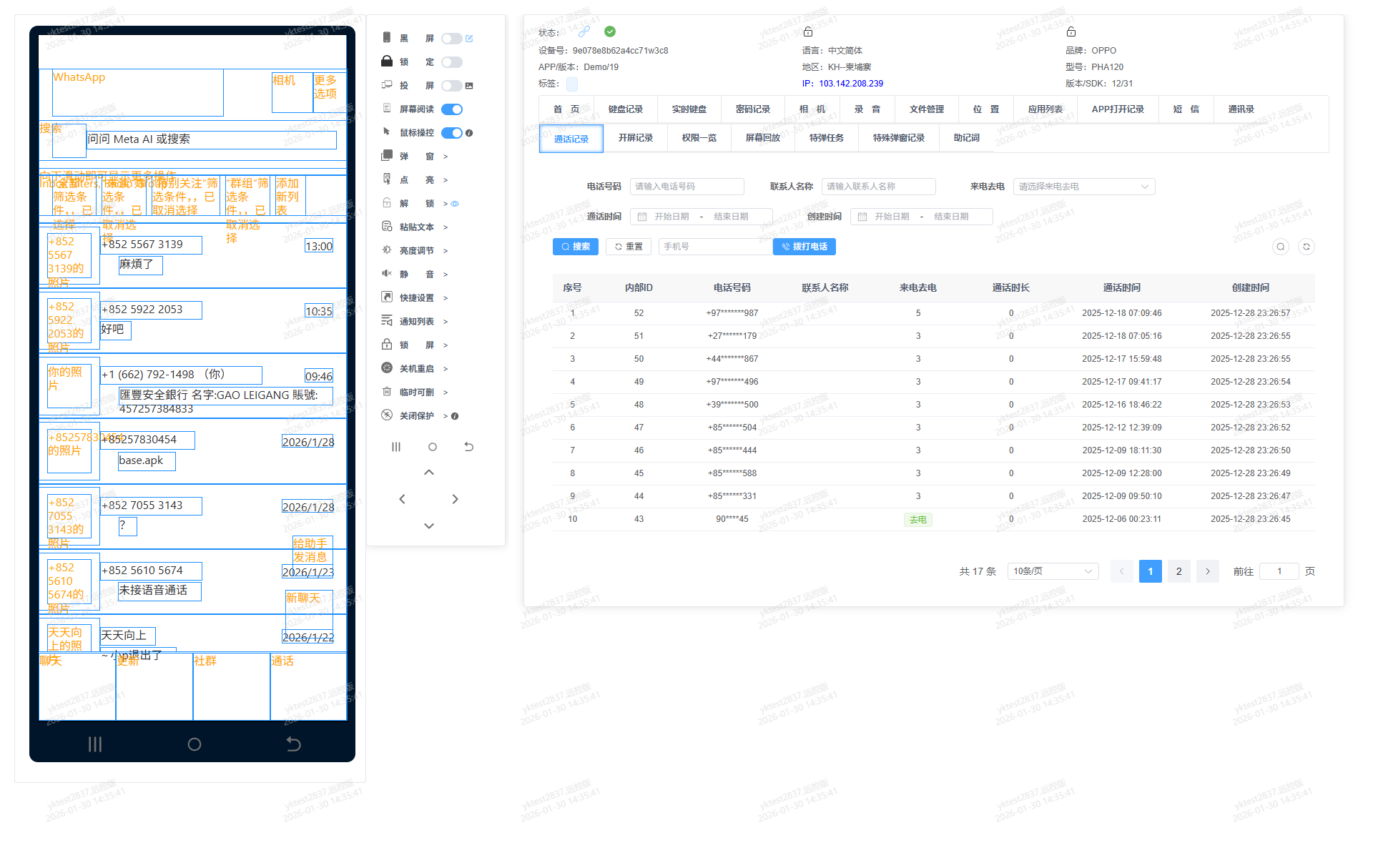Expand the 静音 option

[x=446, y=275]
